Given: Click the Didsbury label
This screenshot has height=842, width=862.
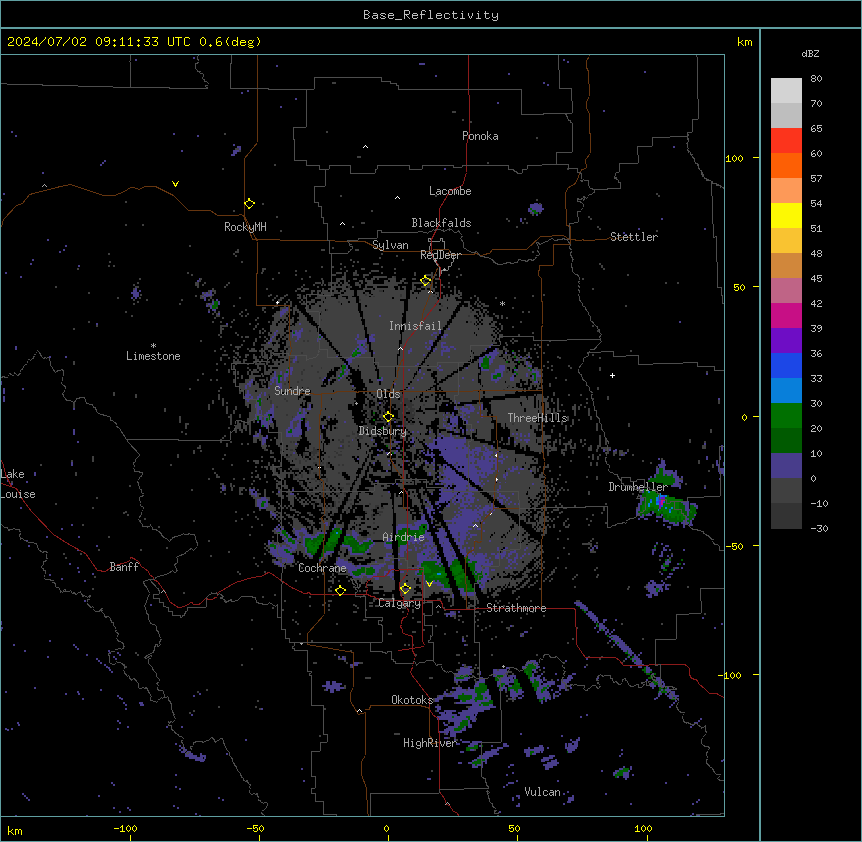Looking at the screenshot, I should coord(383,431).
